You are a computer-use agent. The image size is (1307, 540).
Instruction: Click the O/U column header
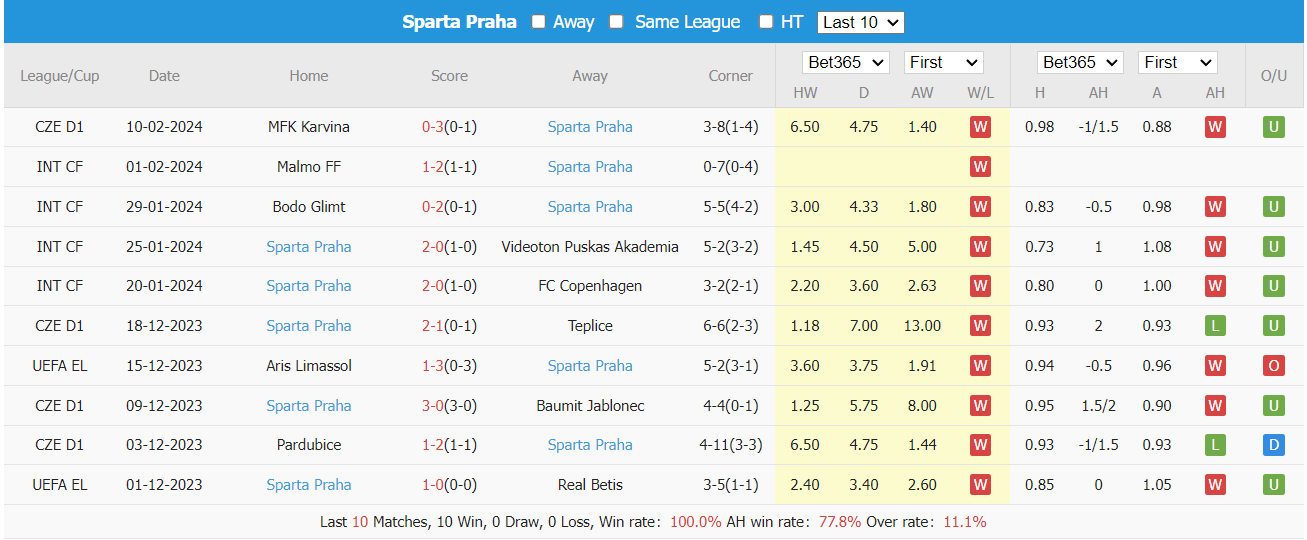[x=1273, y=76]
